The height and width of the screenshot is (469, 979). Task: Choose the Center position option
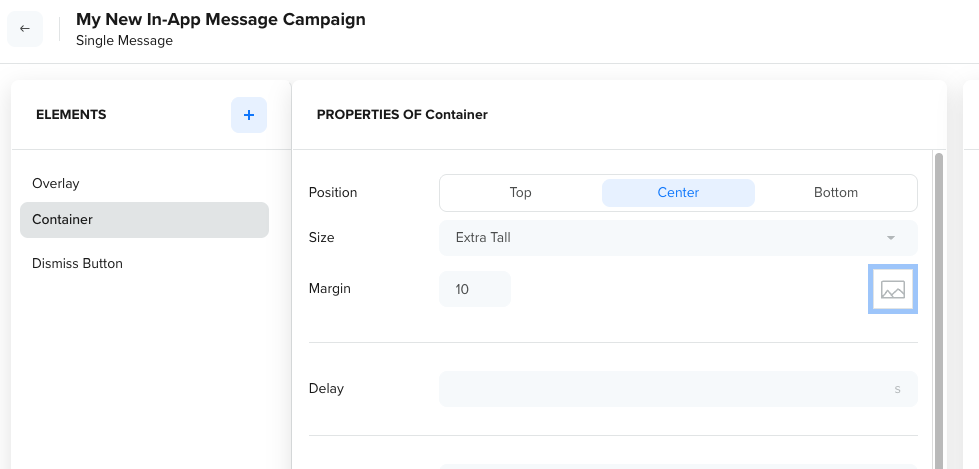click(x=678, y=193)
